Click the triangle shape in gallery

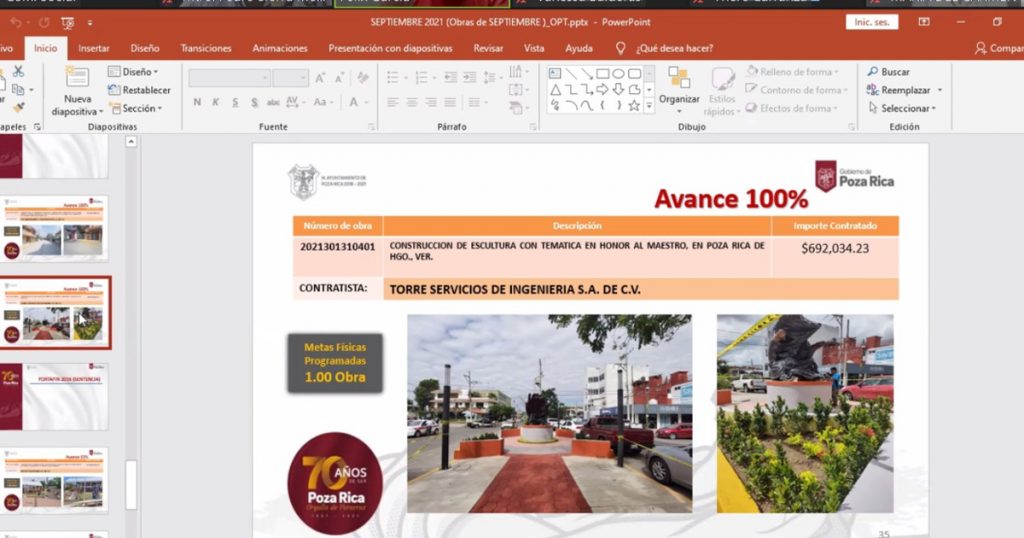[x=555, y=89]
